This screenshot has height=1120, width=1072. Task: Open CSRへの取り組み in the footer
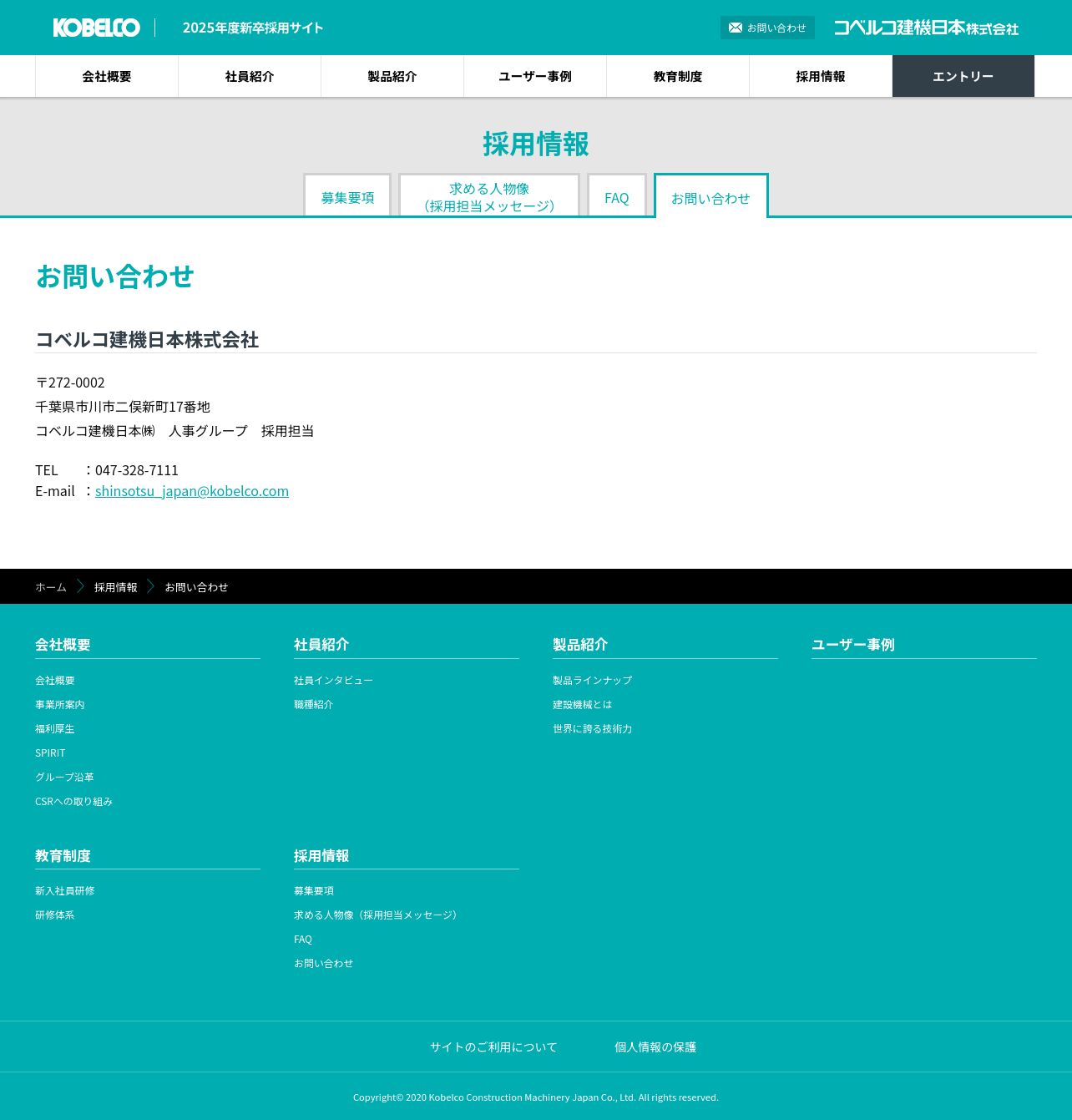coord(74,802)
